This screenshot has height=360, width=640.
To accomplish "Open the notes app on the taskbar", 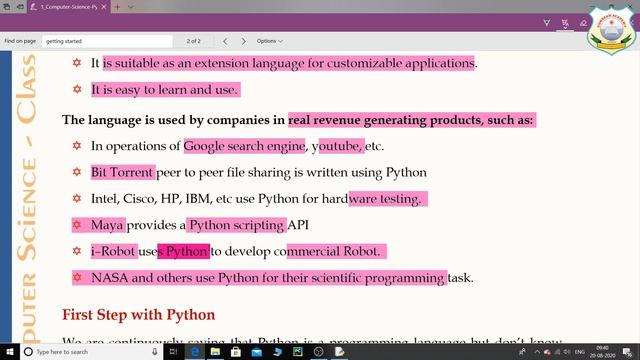I will 340,351.
